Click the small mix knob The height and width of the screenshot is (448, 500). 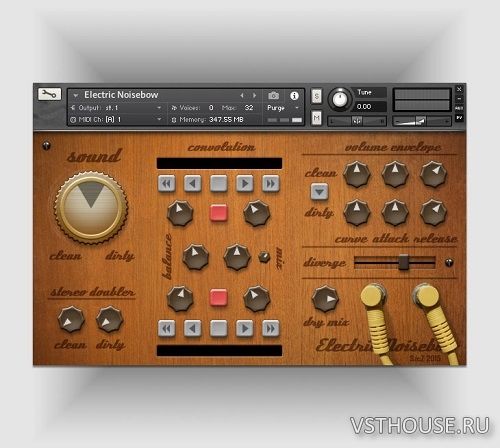[x=264, y=257]
